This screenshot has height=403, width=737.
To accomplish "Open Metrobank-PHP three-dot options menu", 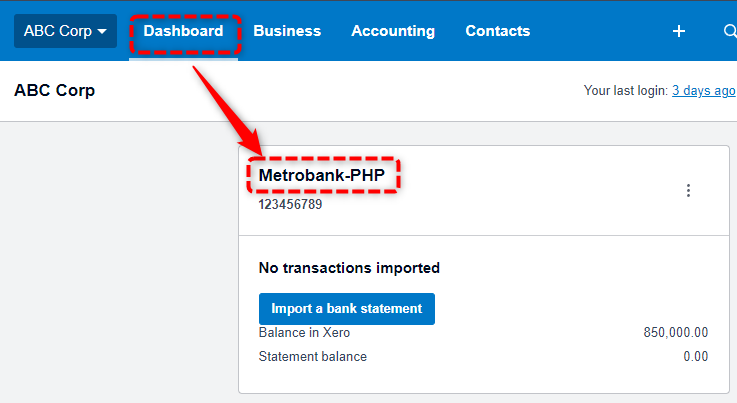I will pyautogui.click(x=688, y=190).
